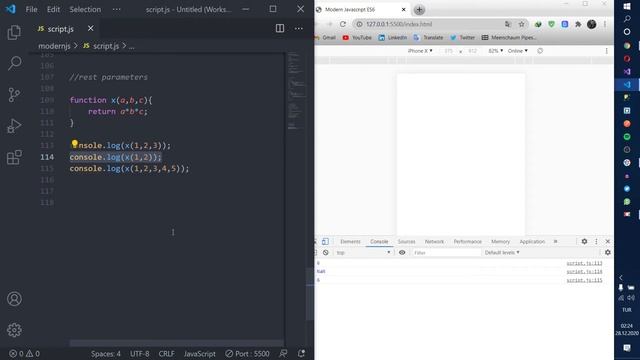Open the feedback icon in the status bar
640x360 pixels.
[283, 353]
